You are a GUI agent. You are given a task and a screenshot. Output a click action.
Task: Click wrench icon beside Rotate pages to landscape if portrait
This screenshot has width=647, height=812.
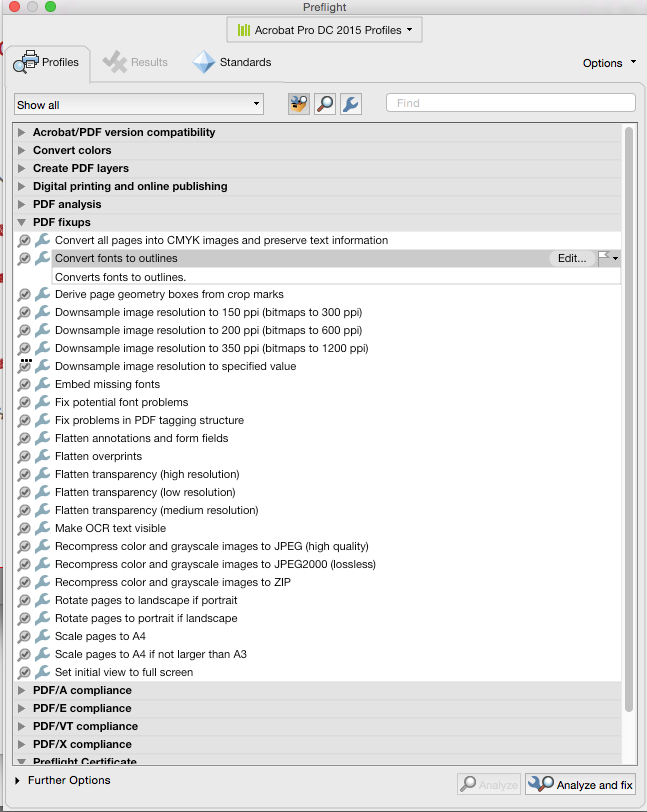[42, 600]
